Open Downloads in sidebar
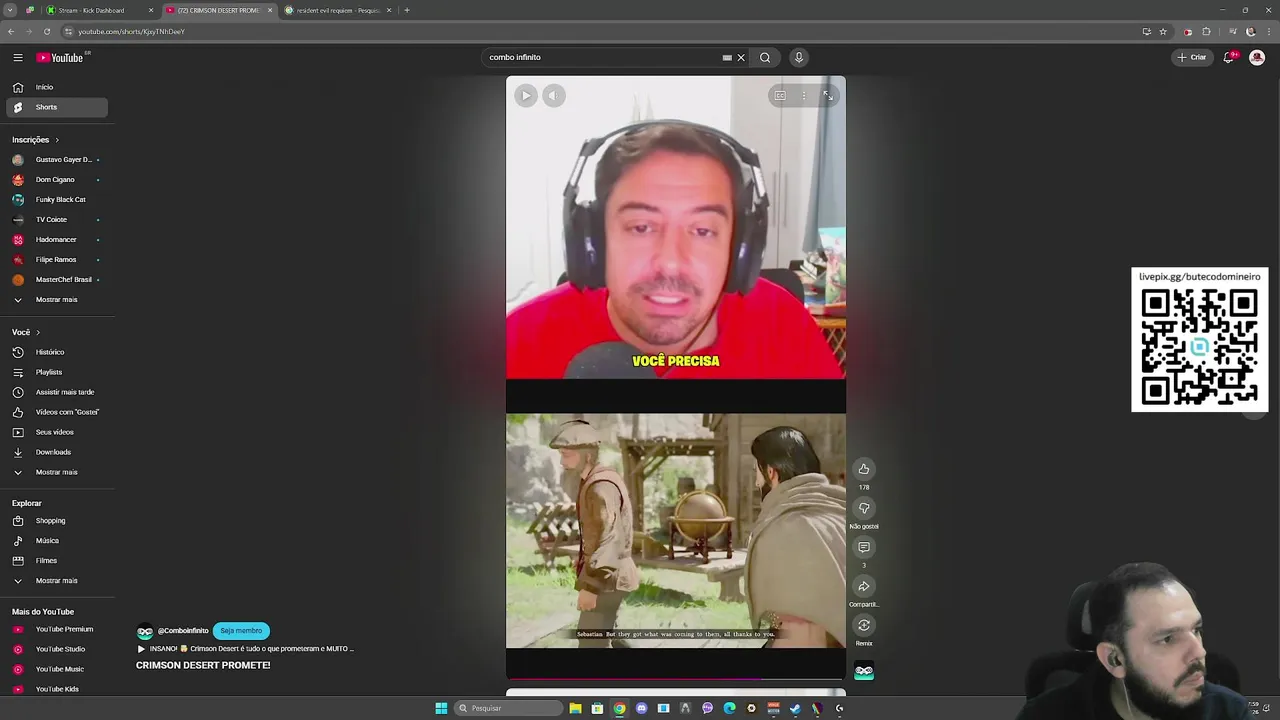 pos(58,452)
